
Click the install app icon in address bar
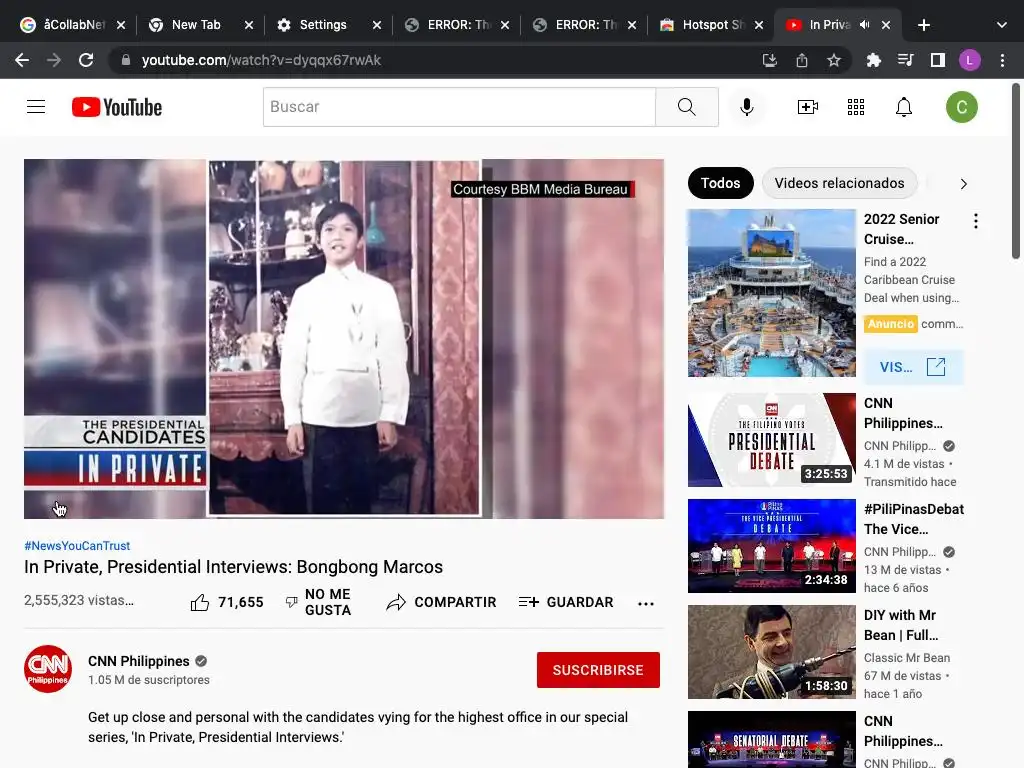click(770, 60)
